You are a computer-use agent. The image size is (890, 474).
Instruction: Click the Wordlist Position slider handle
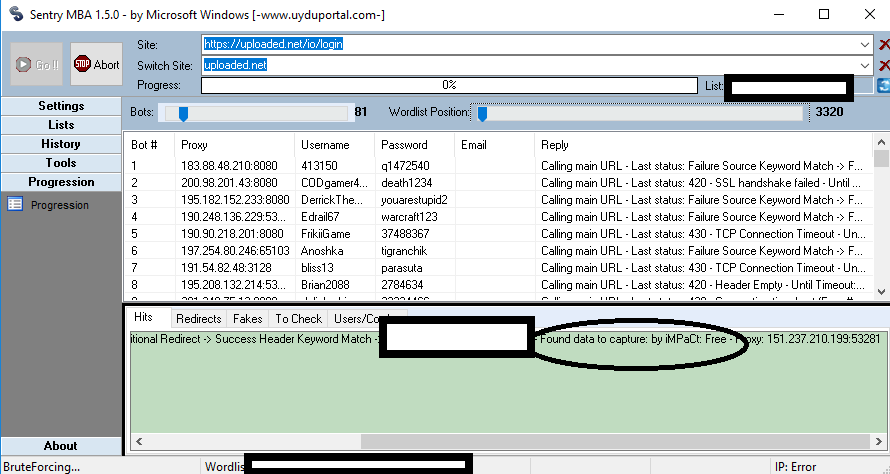482,113
